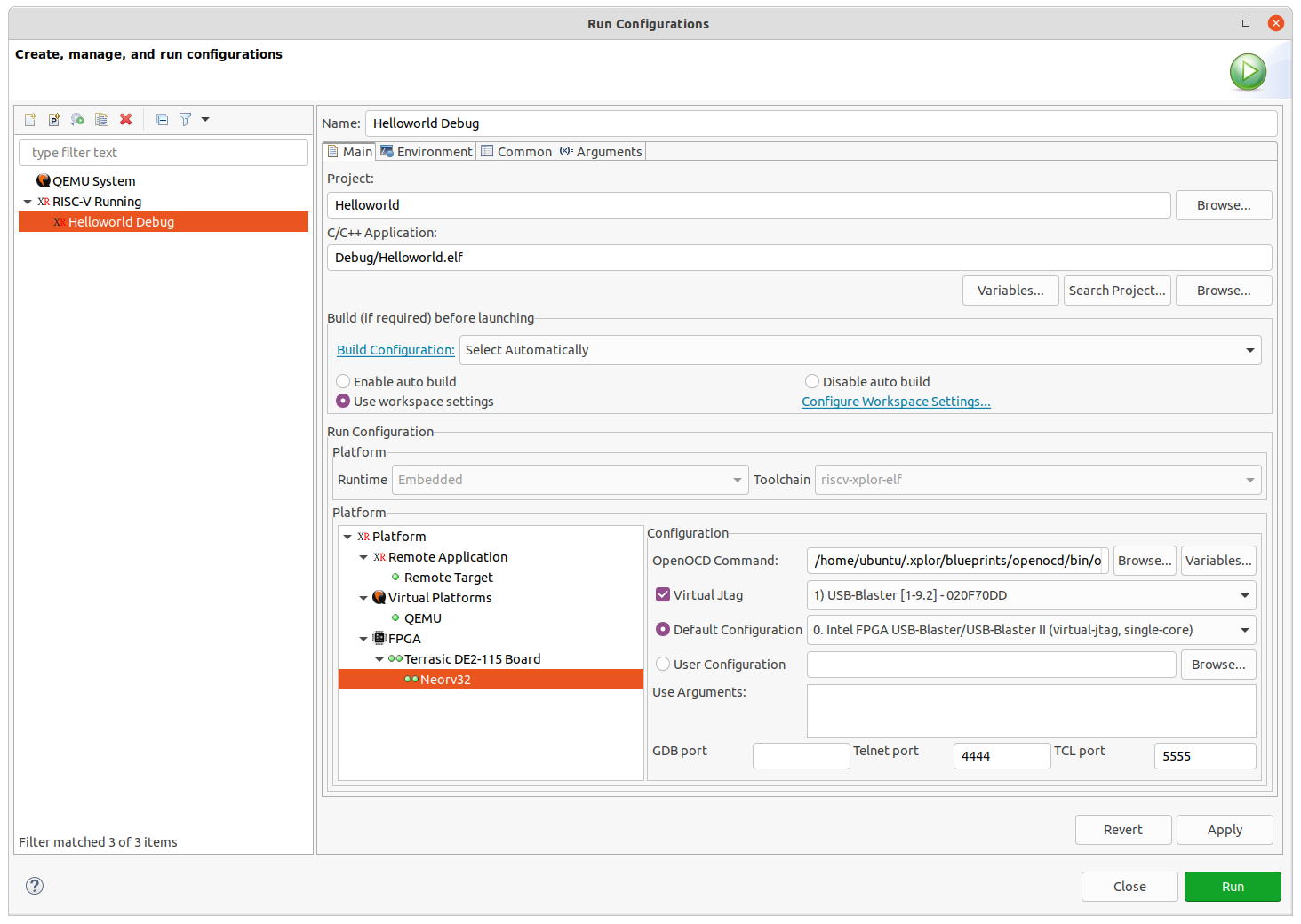The height and width of the screenshot is (924, 1301).
Task: Click the green dot icon beside QEMU
Action: [x=395, y=618]
